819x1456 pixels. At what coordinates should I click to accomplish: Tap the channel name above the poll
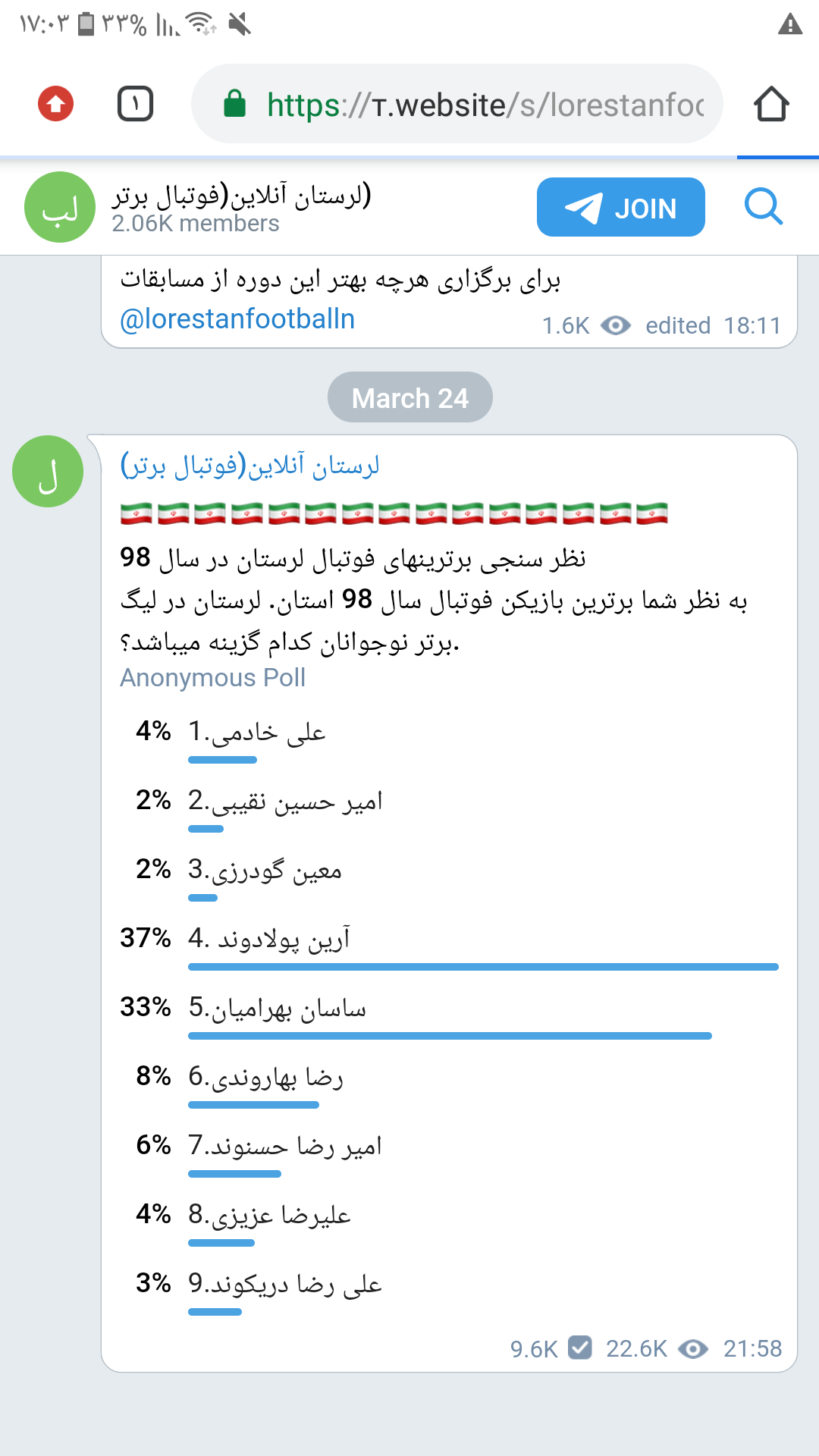tap(249, 465)
